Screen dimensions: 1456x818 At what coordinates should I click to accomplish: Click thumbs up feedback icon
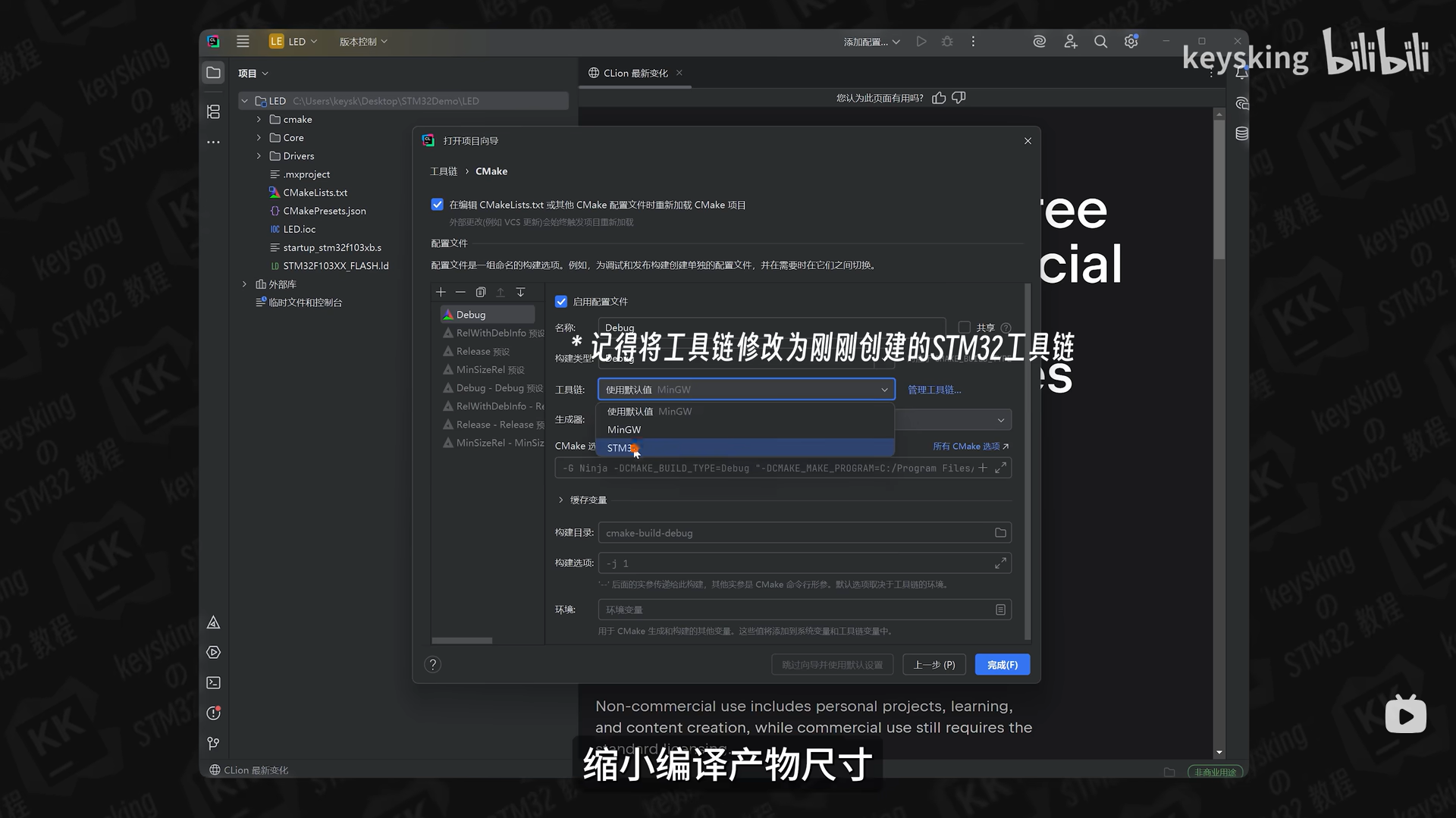939,98
